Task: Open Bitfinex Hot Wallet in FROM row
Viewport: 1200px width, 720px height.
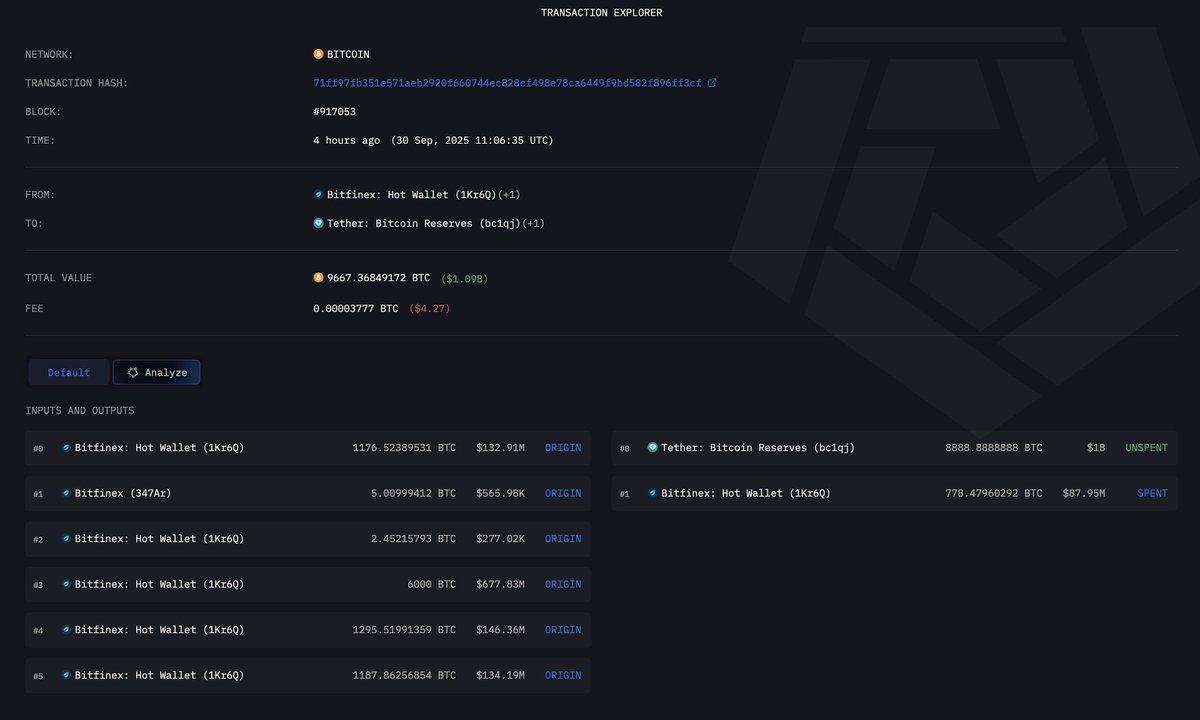Action: (x=412, y=195)
